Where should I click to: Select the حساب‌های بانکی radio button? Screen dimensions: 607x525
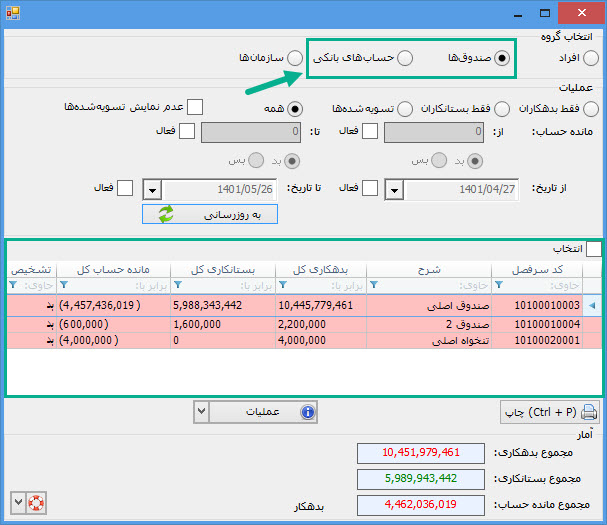405,58
